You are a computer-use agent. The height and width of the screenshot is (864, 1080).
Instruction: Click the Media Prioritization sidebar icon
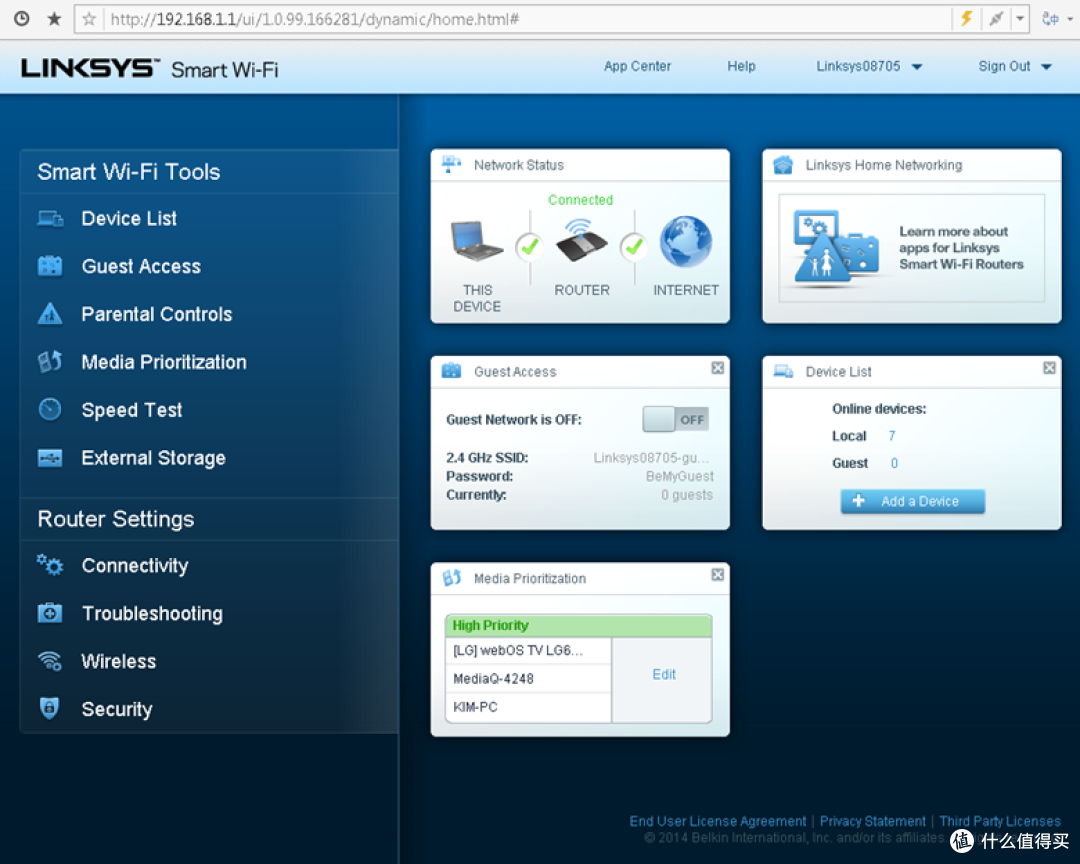click(50, 362)
